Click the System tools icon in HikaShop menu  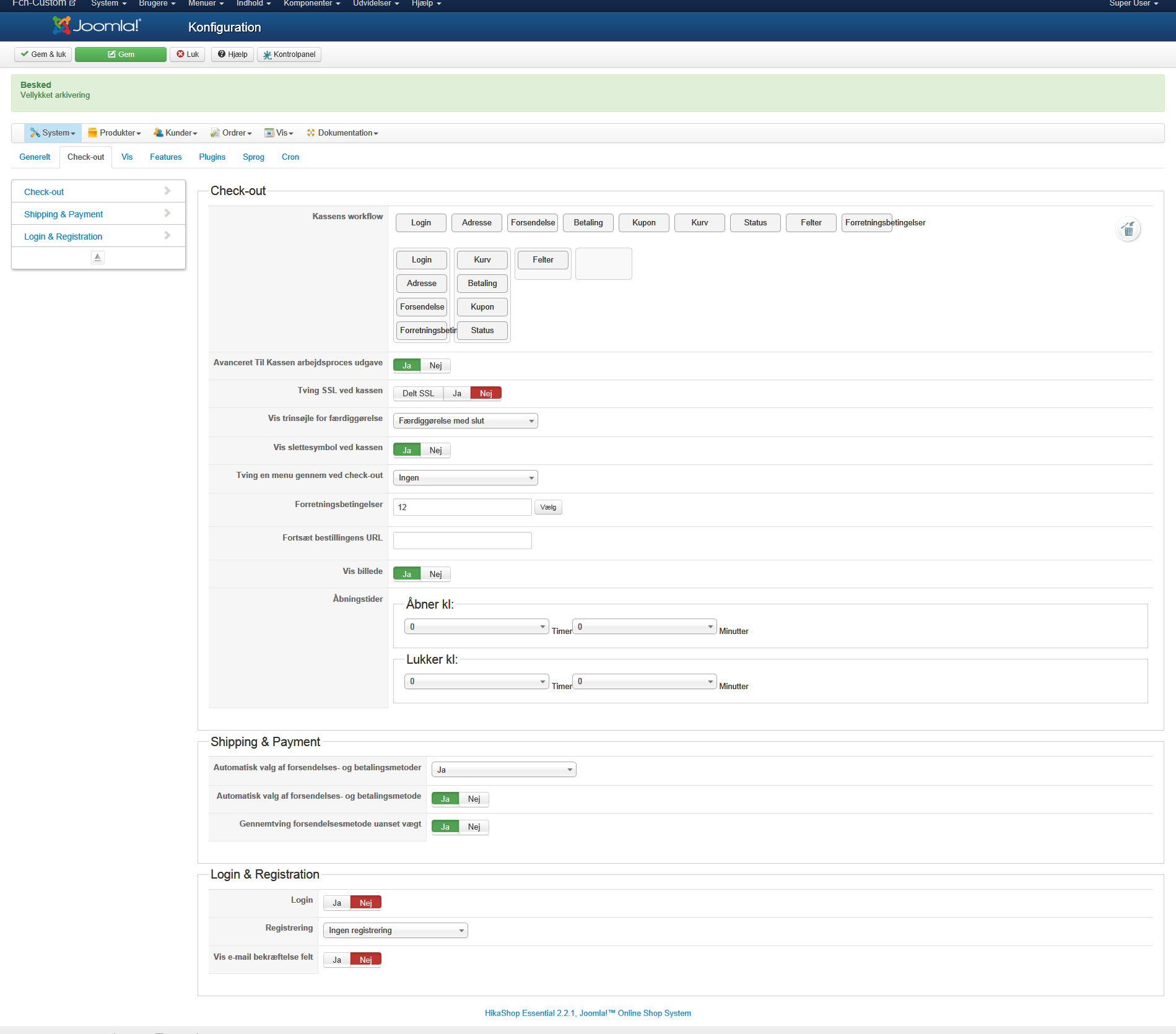(x=35, y=133)
